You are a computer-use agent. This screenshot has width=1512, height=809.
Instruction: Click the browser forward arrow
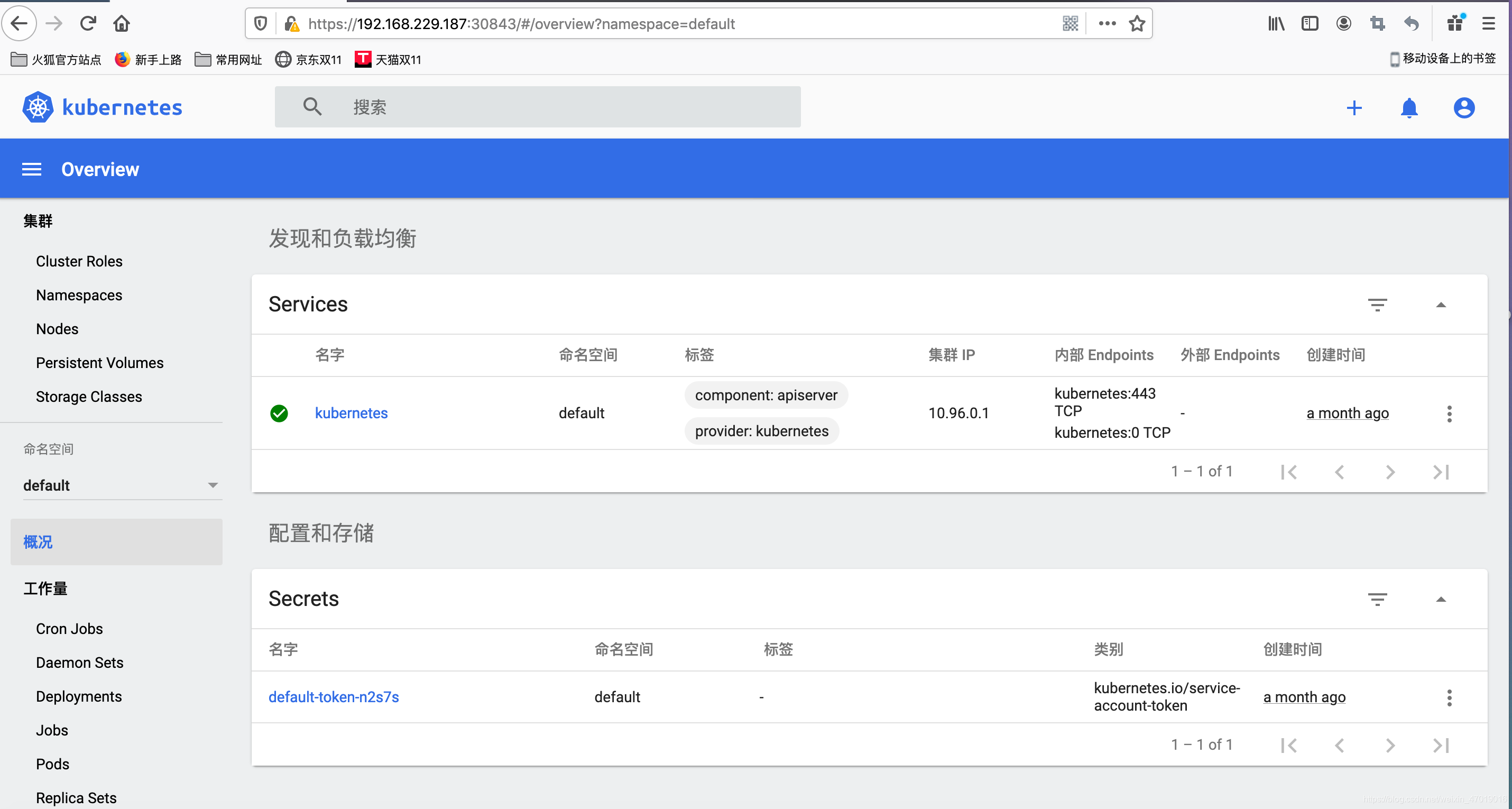pos(54,23)
